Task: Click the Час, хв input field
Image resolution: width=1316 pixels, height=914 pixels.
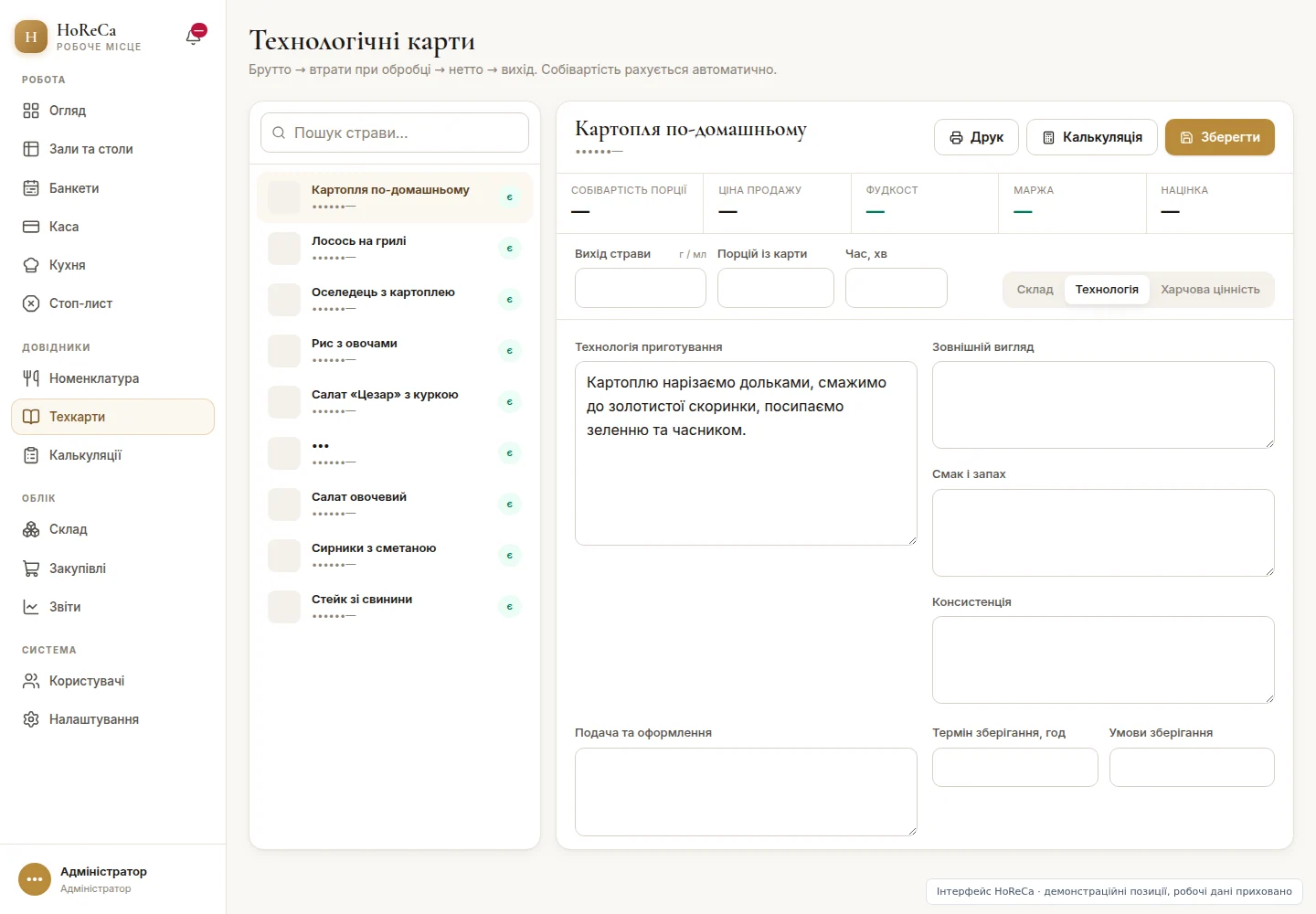Action: pyautogui.click(x=897, y=288)
